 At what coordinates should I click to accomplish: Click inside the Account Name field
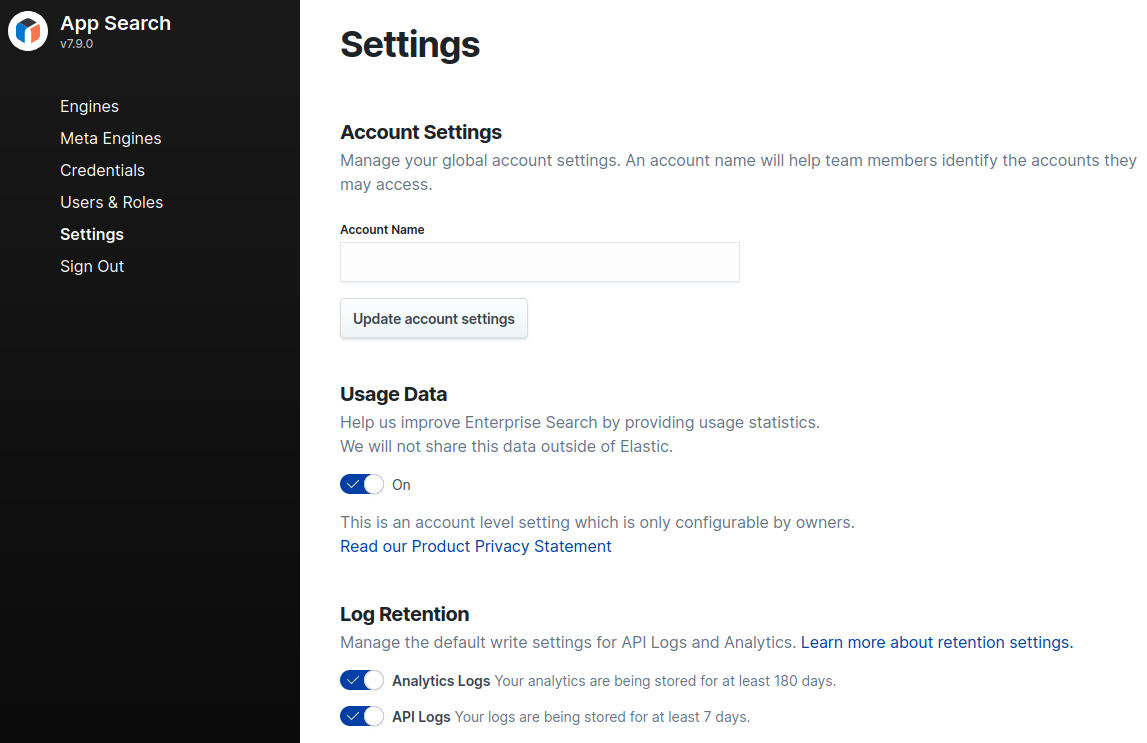tap(539, 262)
